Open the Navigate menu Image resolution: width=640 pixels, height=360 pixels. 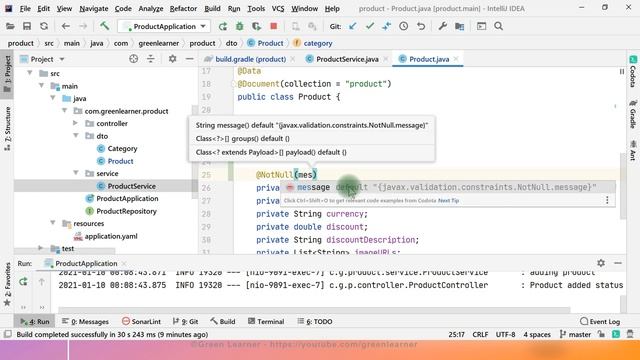click(94, 9)
